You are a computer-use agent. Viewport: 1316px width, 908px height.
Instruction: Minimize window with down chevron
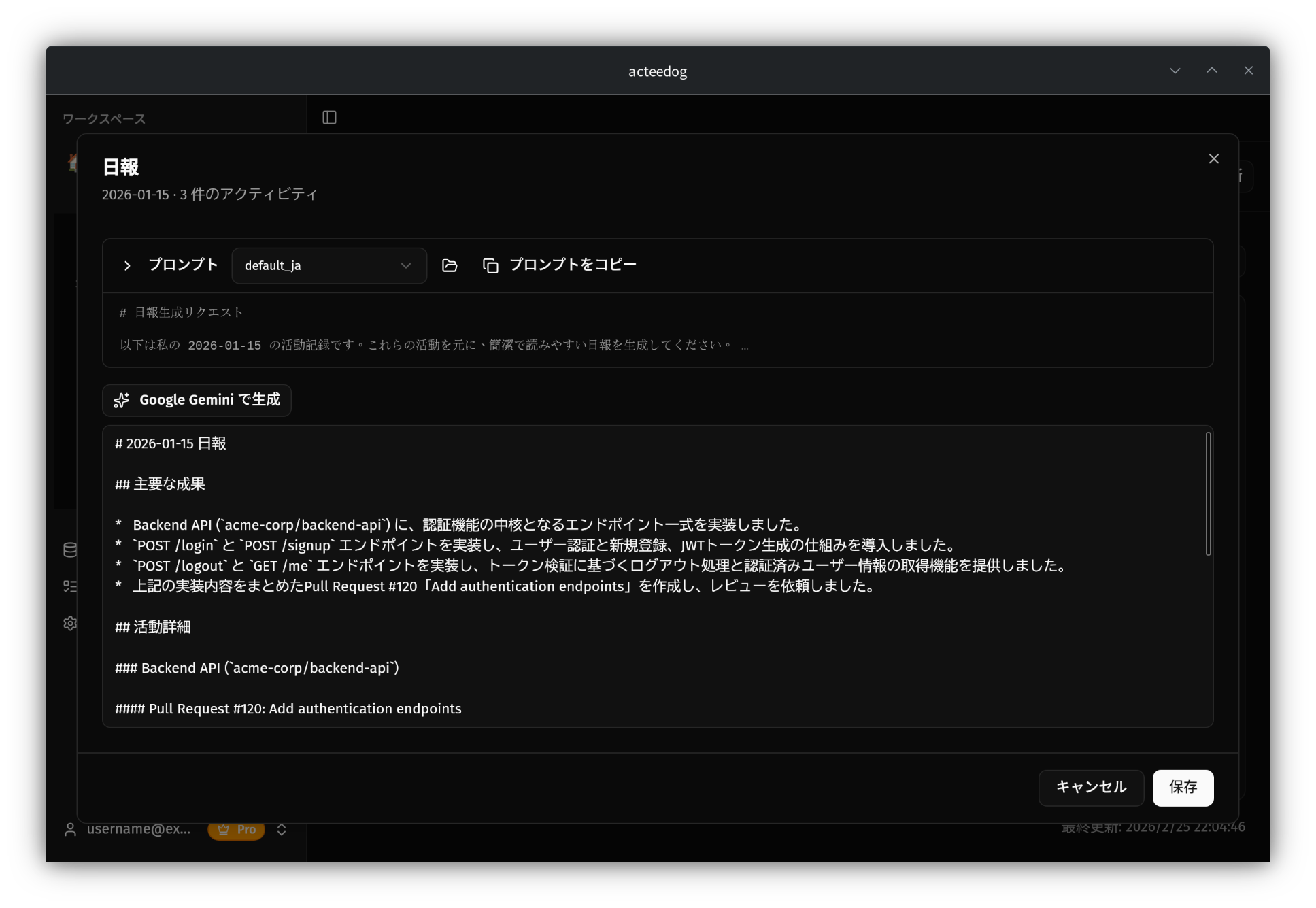coord(1175,71)
